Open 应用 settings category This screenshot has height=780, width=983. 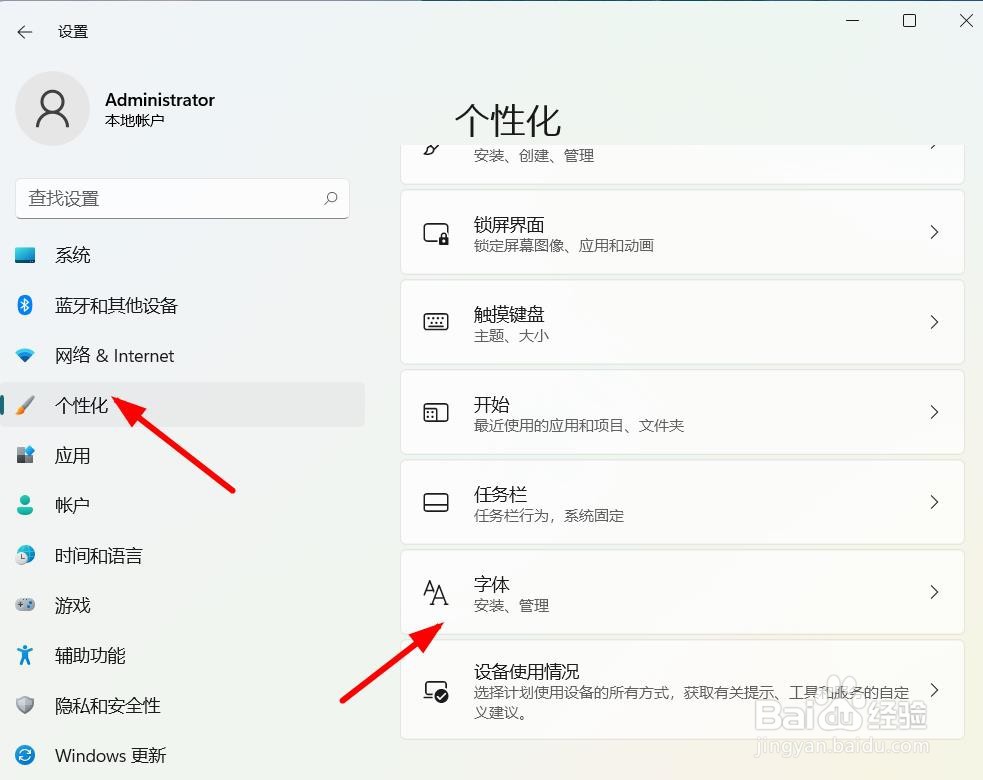pos(182,455)
